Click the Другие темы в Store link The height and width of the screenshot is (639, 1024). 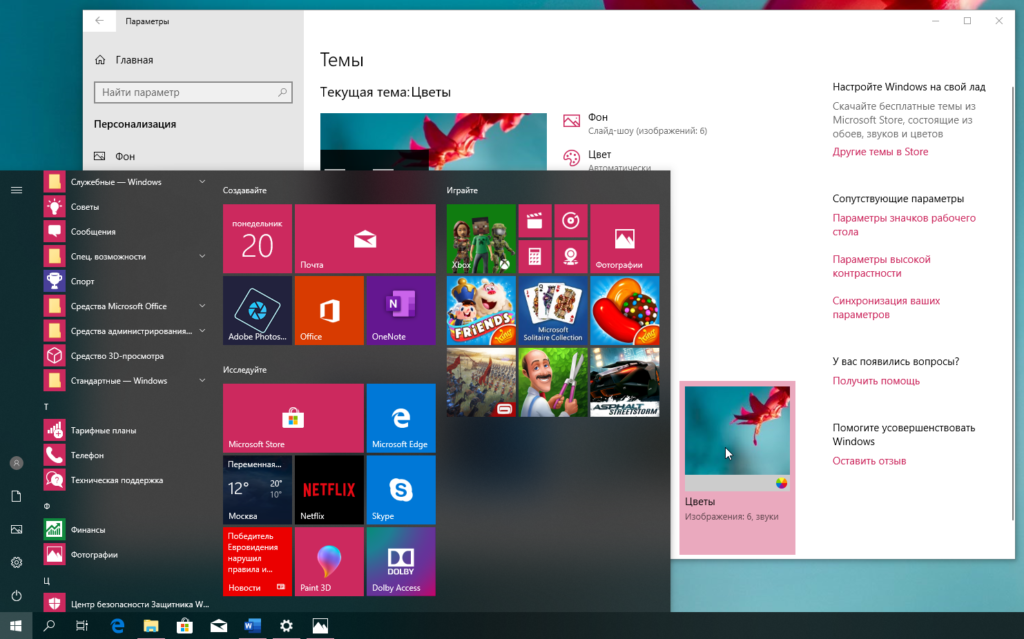pyautogui.click(x=880, y=152)
